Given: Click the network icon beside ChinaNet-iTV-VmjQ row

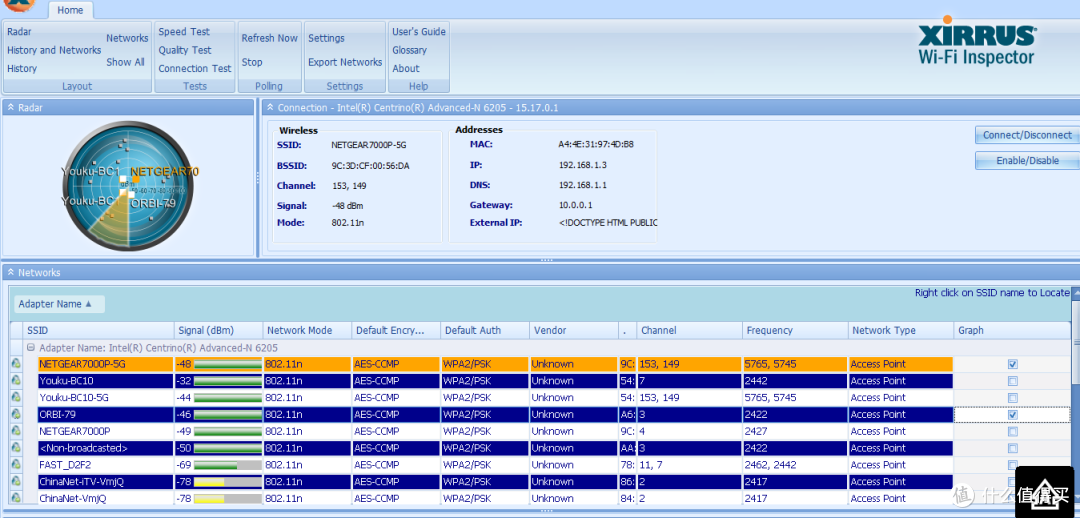Looking at the screenshot, I should 15,481.
